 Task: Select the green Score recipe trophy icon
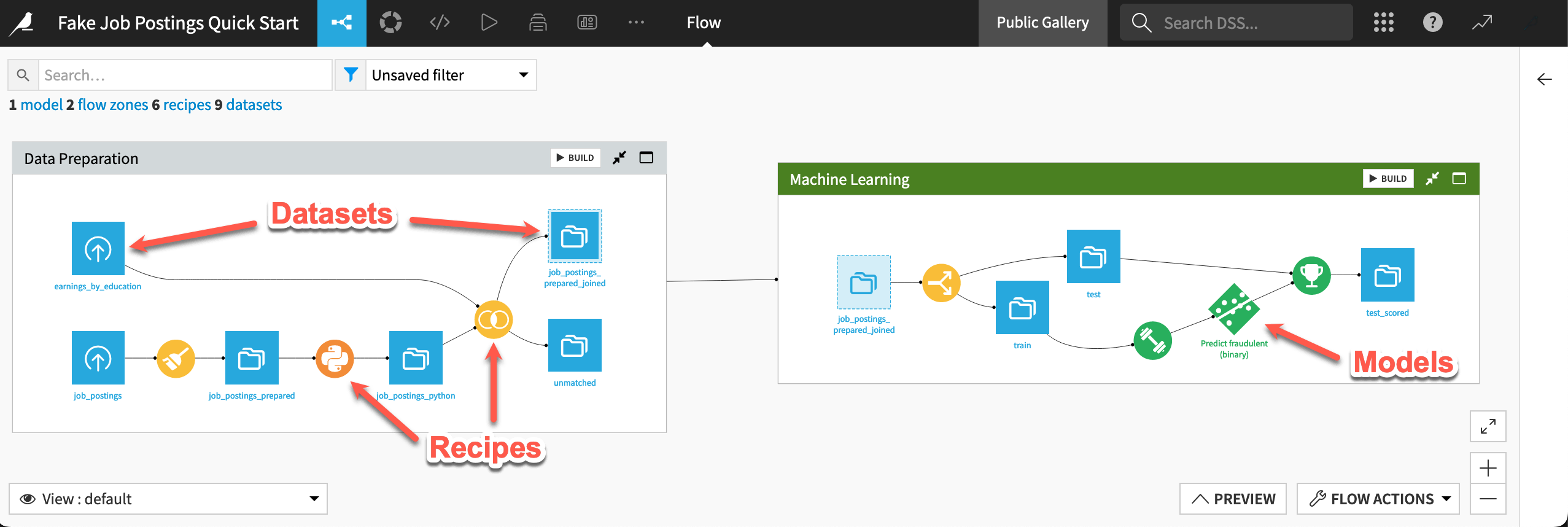[1311, 276]
